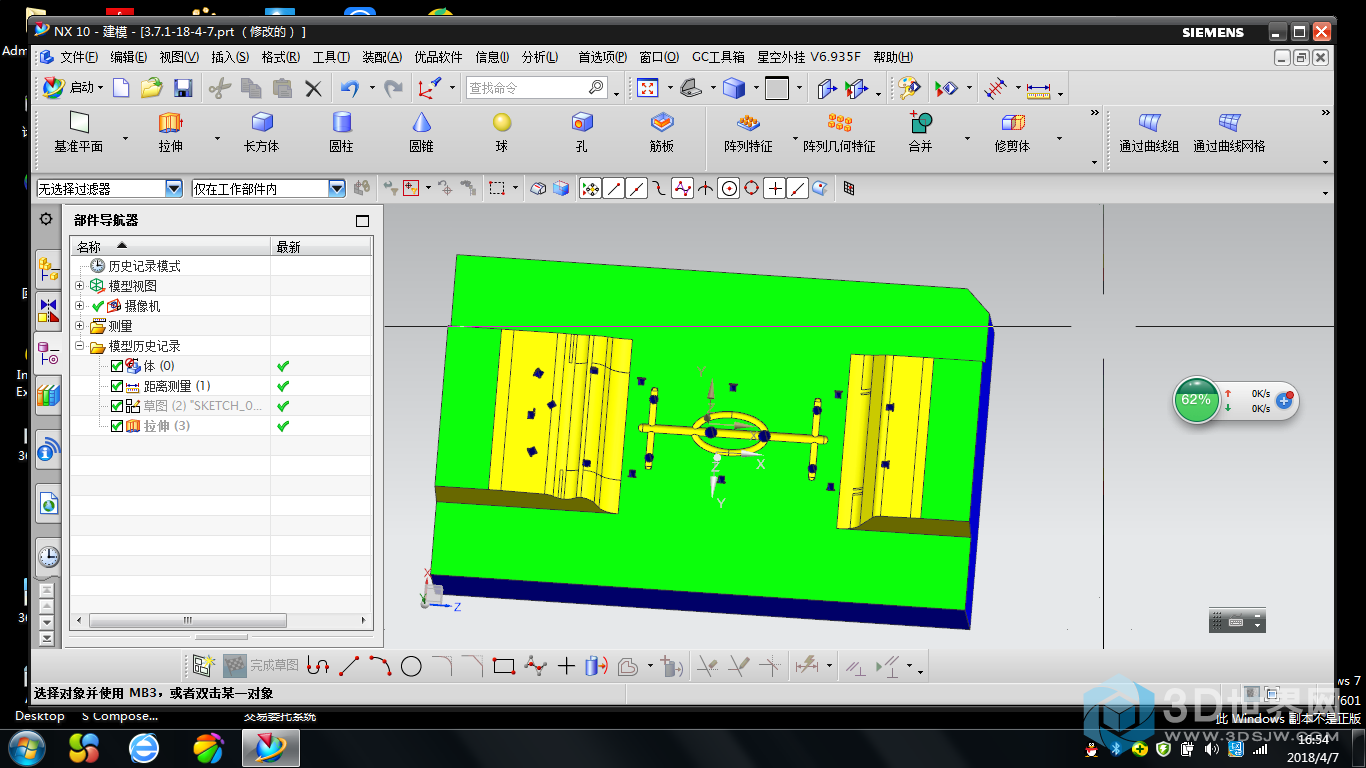Viewport: 1366px width, 768px height.
Task: Delete selection with the X icon
Action: pos(314,88)
